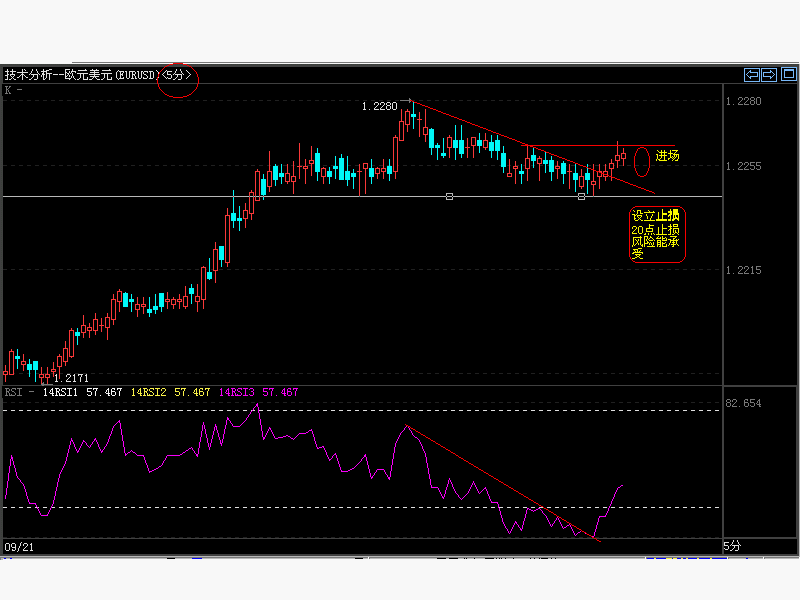The width and height of the screenshot is (800, 600).
Task: Open the <5分> time period selector
Action: [x=177, y=75]
